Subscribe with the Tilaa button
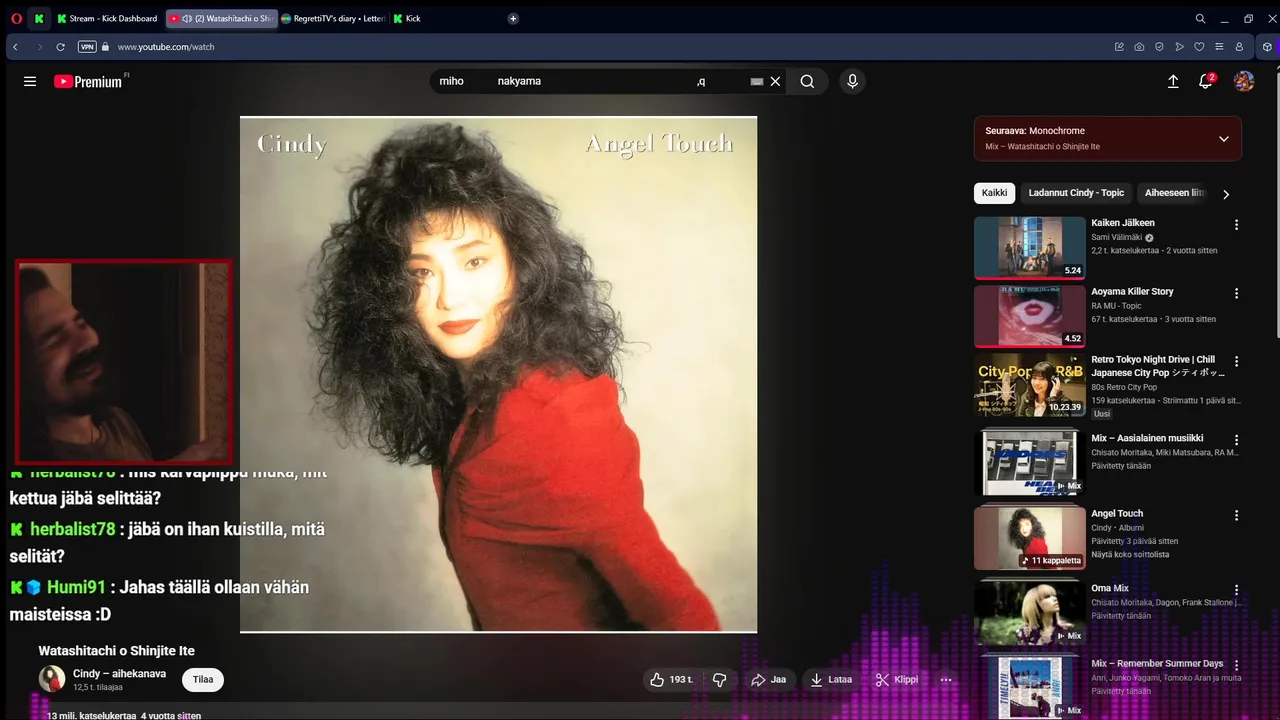The width and height of the screenshot is (1280, 720). [x=203, y=679]
